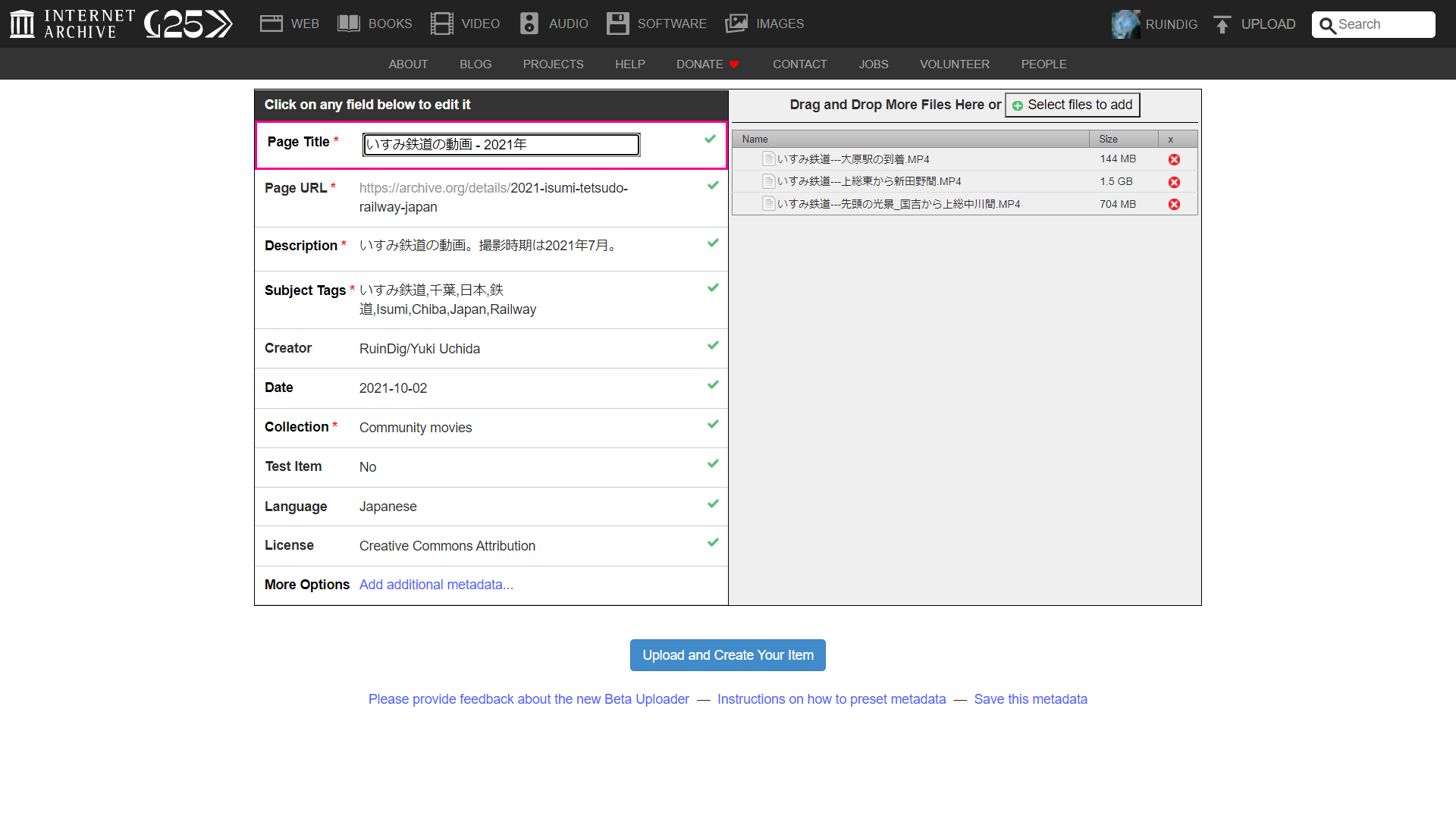Open the Add additional metadata link
1456x819 pixels.
click(x=436, y=585)
